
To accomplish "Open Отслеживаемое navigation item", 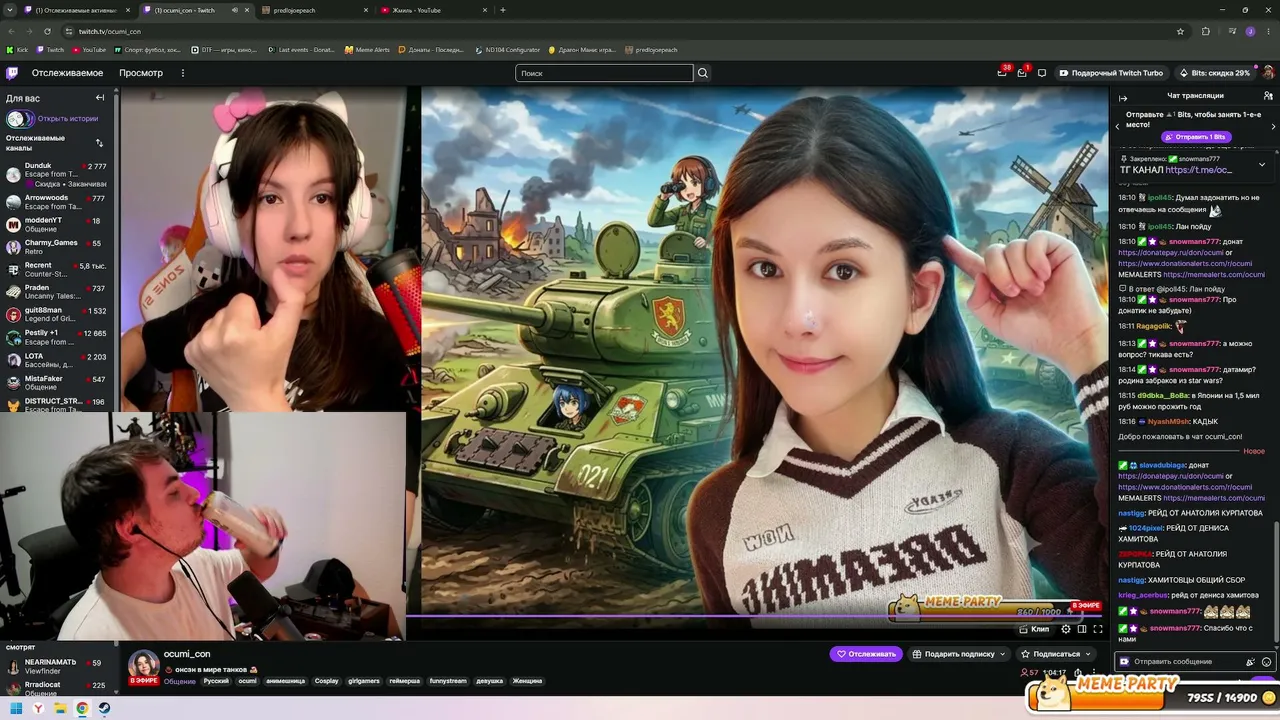I will tap(67, 73).
